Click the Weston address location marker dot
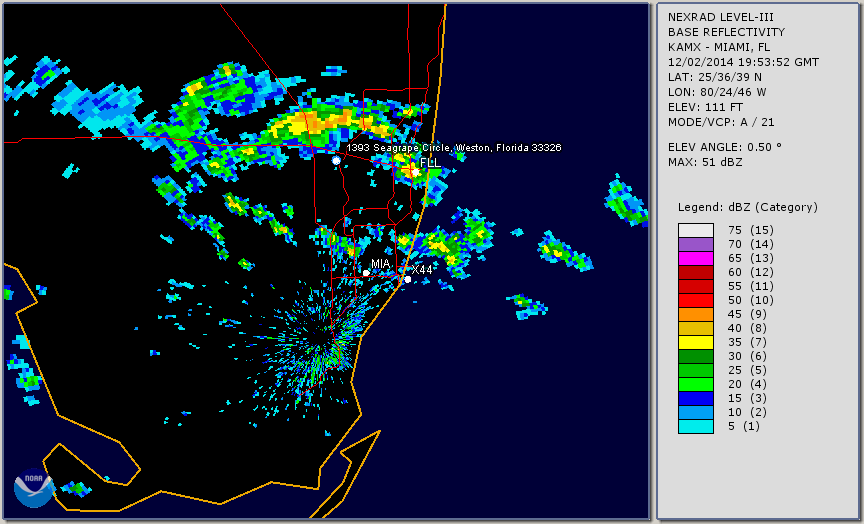This screenshot has height=524, width=864. (x=336, y=161)
